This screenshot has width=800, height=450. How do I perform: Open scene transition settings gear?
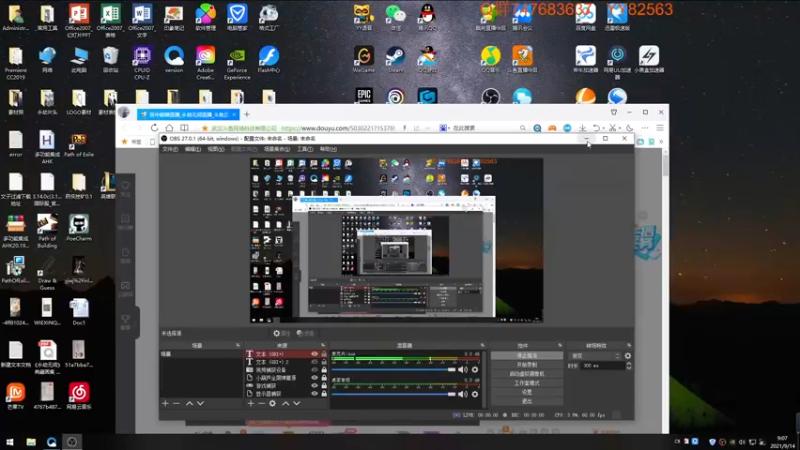click(628, 356)
